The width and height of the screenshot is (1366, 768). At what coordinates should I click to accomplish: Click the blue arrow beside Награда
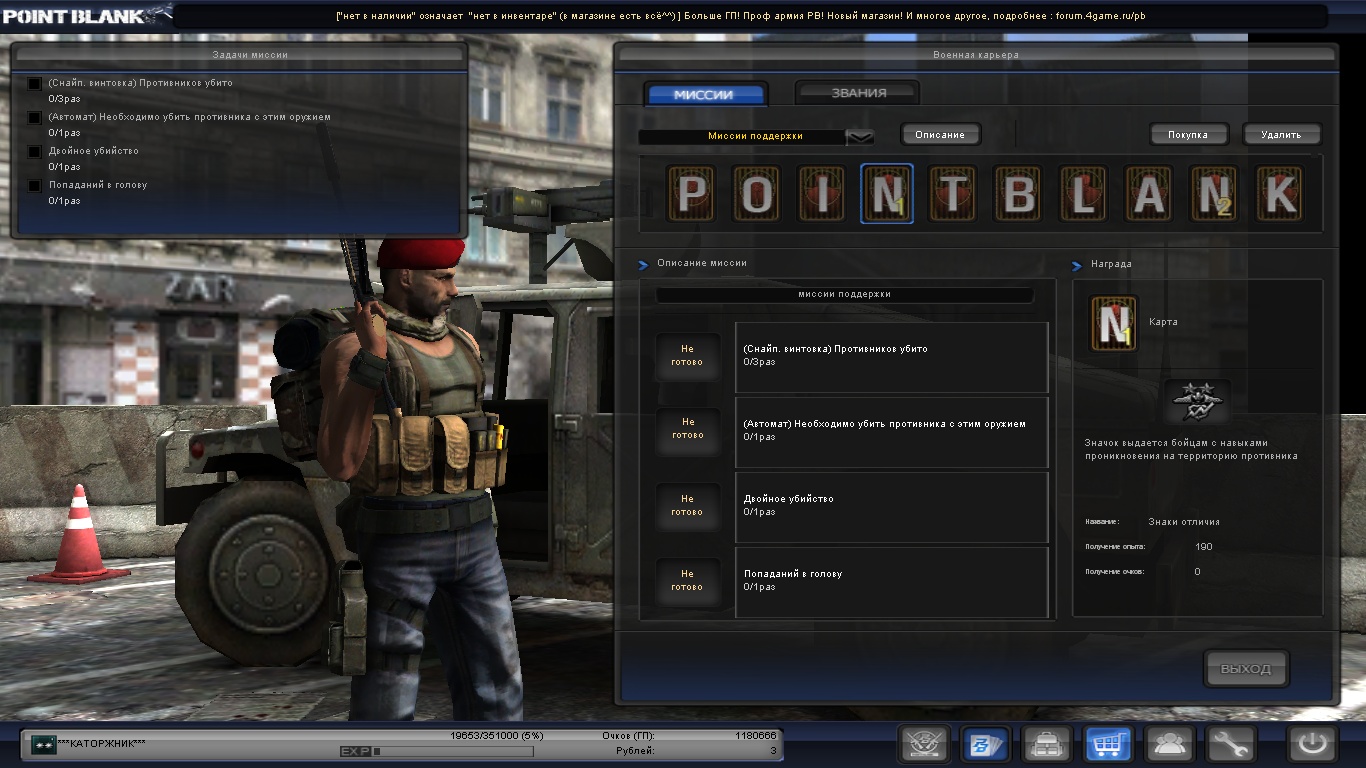(x=1077, y=266)
